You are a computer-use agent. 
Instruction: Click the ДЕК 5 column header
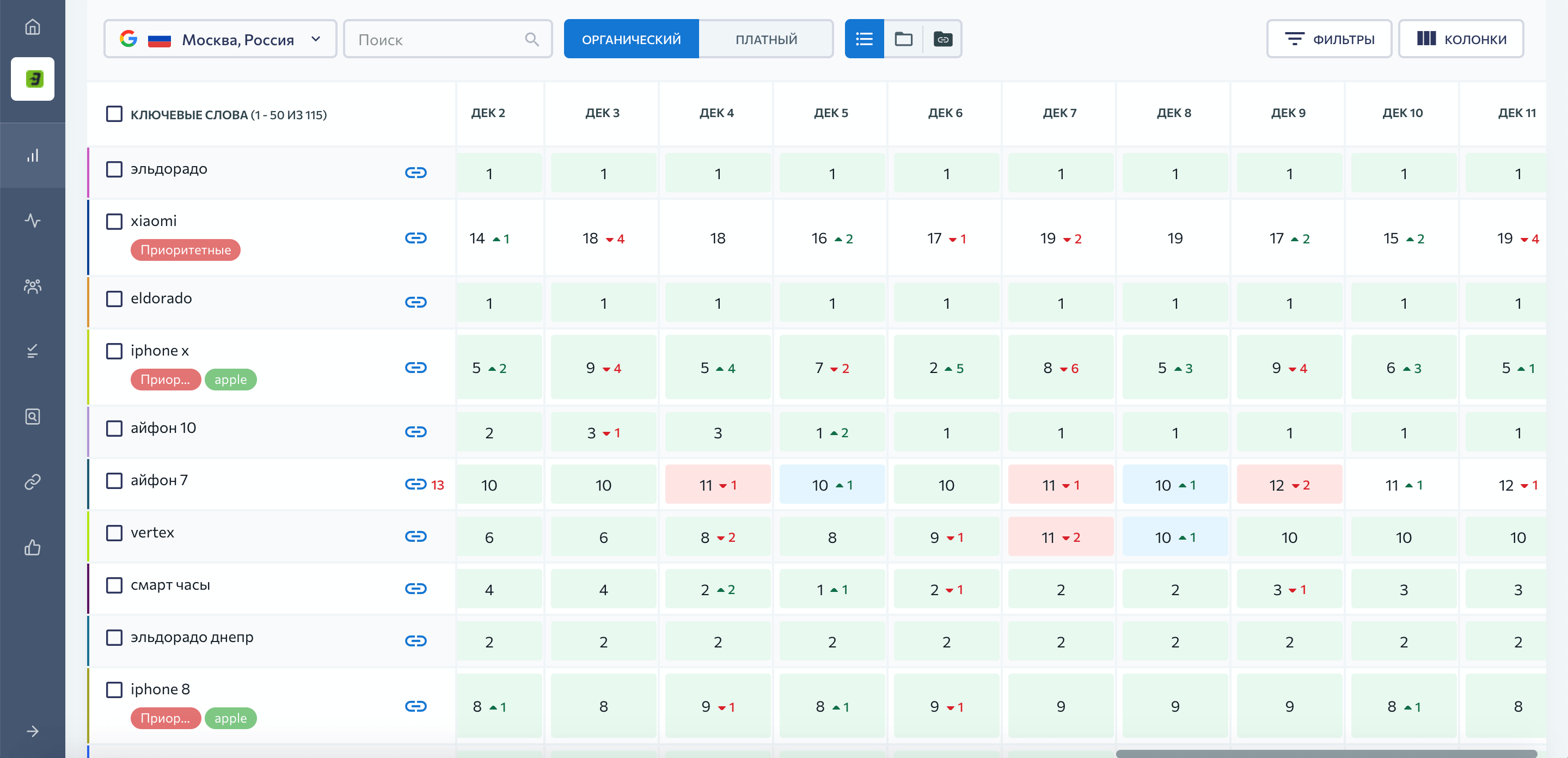(831, 113)
